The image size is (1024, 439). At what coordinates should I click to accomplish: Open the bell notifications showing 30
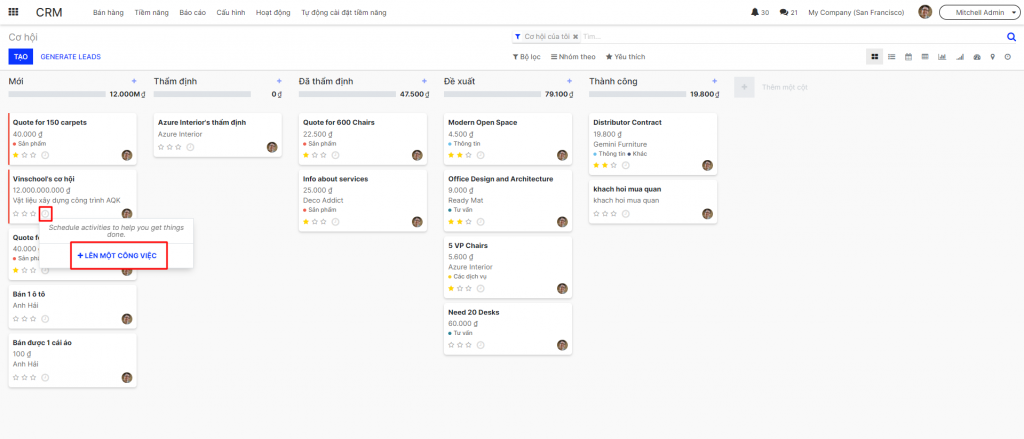760,12
